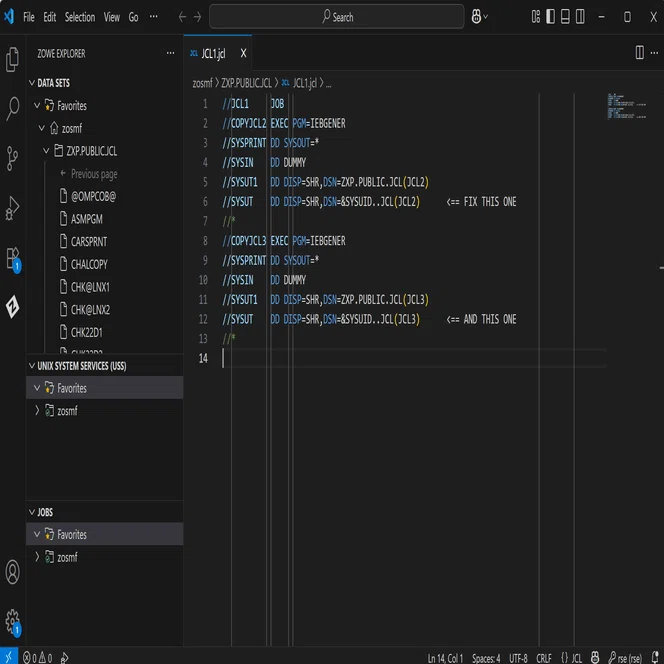Select the Zowe Explorer activity bar icon

point(12,307)
